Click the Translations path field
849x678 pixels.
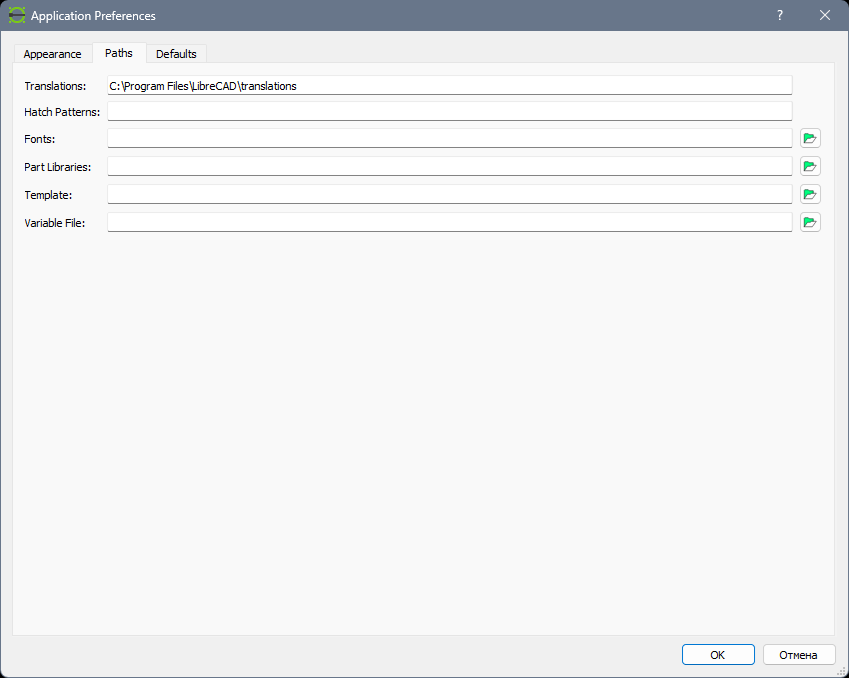point(449,86)
